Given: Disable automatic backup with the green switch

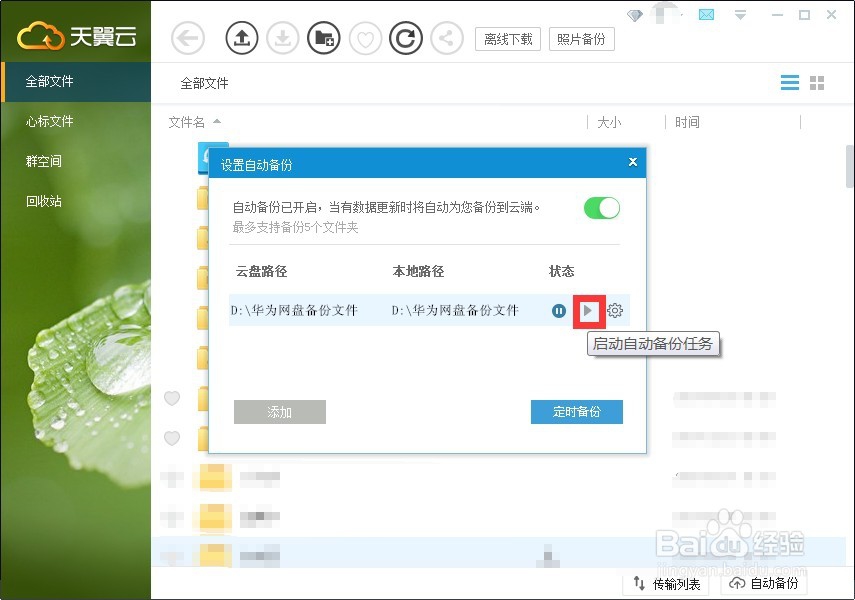Looking at the screenshot, I should click(x=602, y=207).
